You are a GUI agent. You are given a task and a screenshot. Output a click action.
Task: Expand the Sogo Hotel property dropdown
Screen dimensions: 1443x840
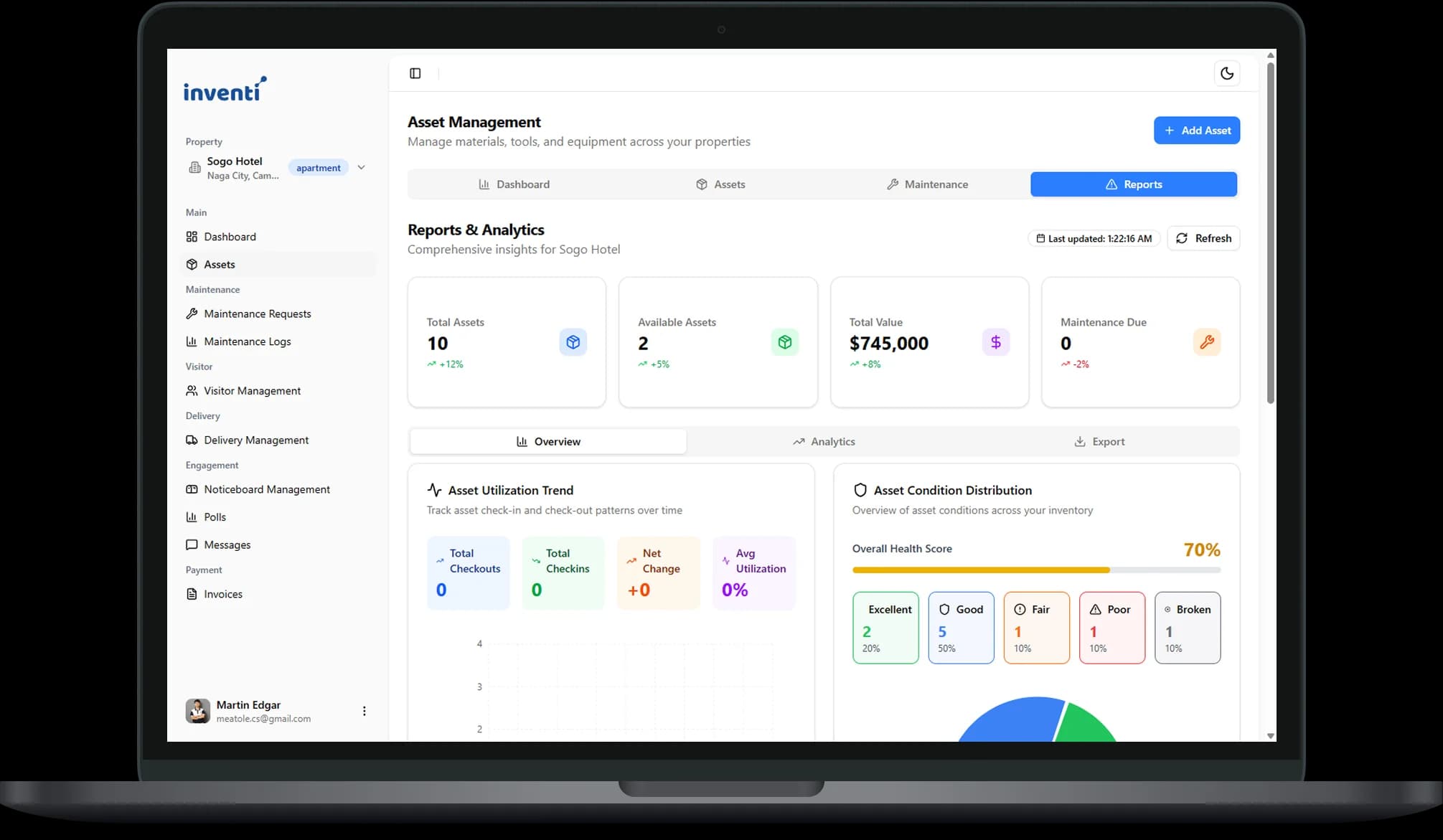[361, 168]
